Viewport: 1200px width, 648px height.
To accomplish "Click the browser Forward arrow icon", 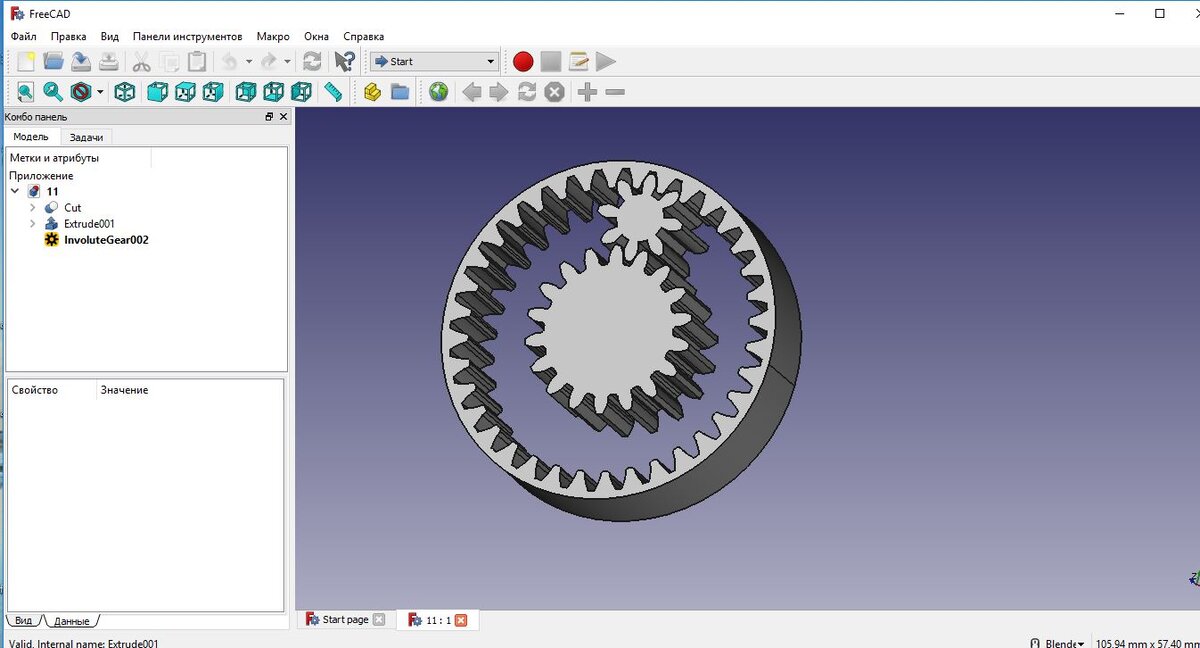I will (x=499, y=92).
